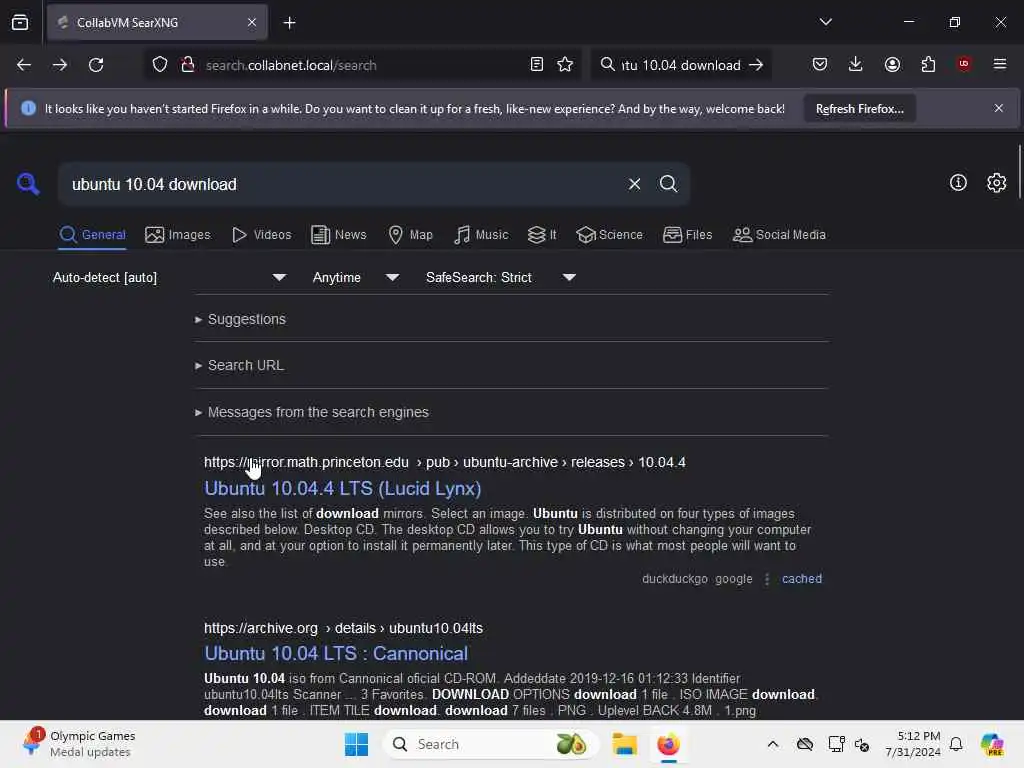Open the Copilot preview taskbar icon
This screenshot has height=768, width=1024.
click(x=992, y=744)
